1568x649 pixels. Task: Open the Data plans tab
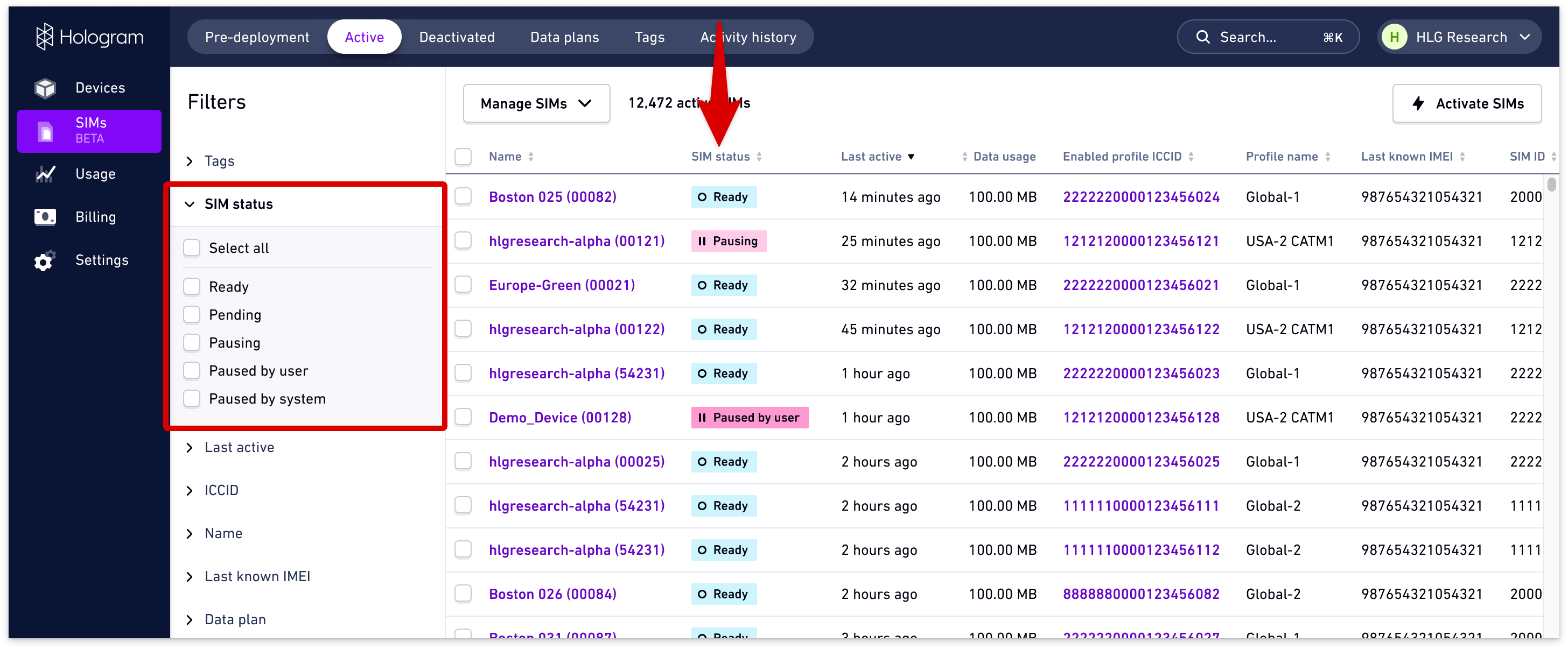click(x=564, y=37)
